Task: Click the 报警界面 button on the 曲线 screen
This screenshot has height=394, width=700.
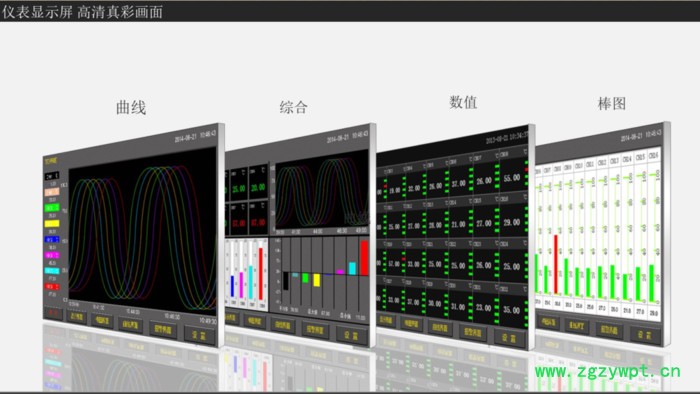Action: coord(163,329)
